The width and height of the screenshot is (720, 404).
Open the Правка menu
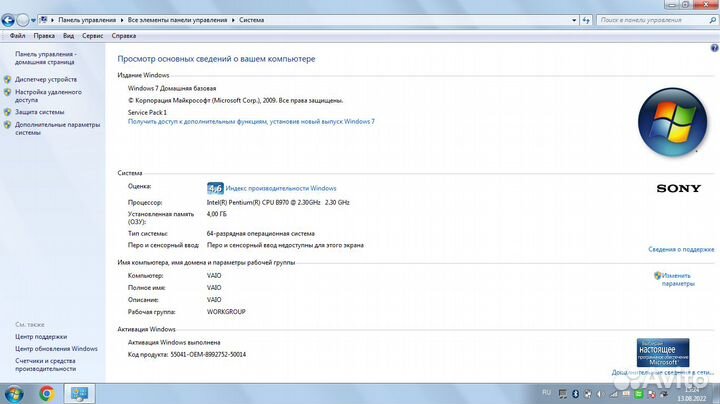(x=44, y=36)
